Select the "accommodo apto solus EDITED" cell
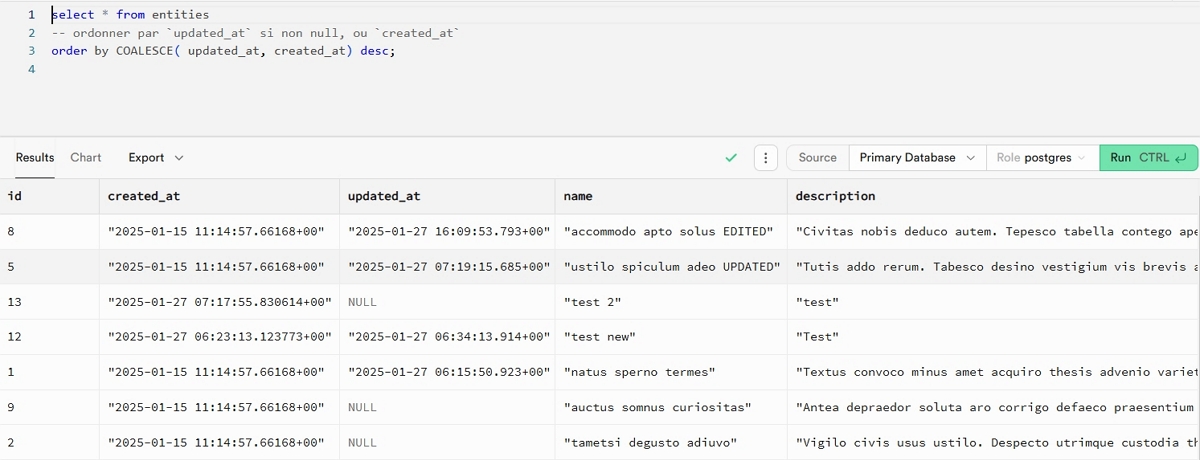Viewport: 1200px width, 460px height. [668, 232]
